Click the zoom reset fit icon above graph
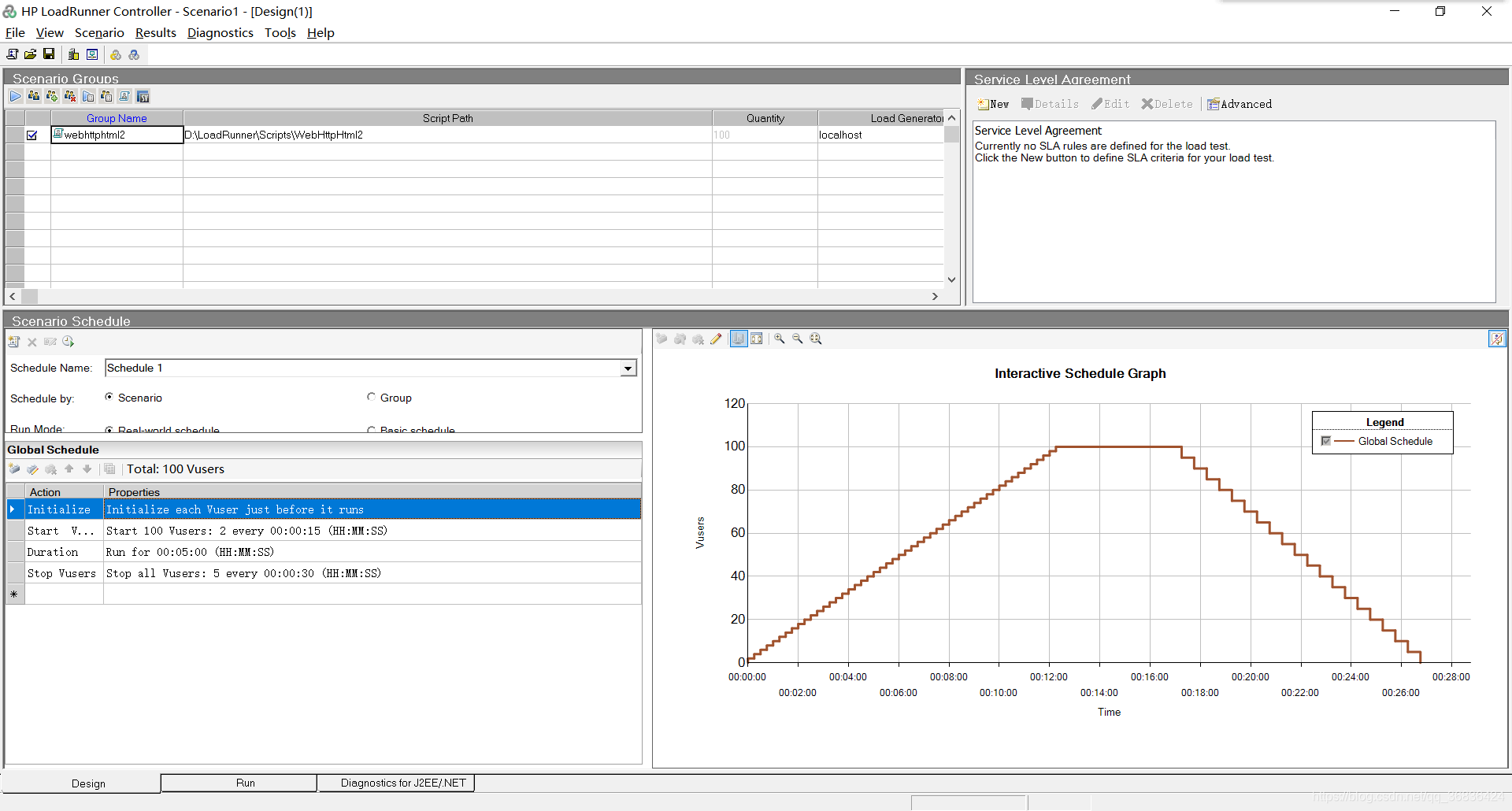 (816, 339)
